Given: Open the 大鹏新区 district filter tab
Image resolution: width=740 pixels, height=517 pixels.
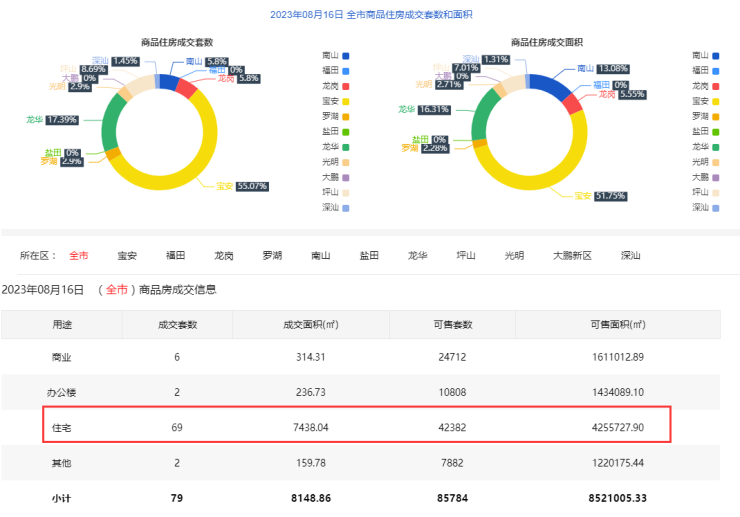Looking at the screenshot, I should (572, 256).
